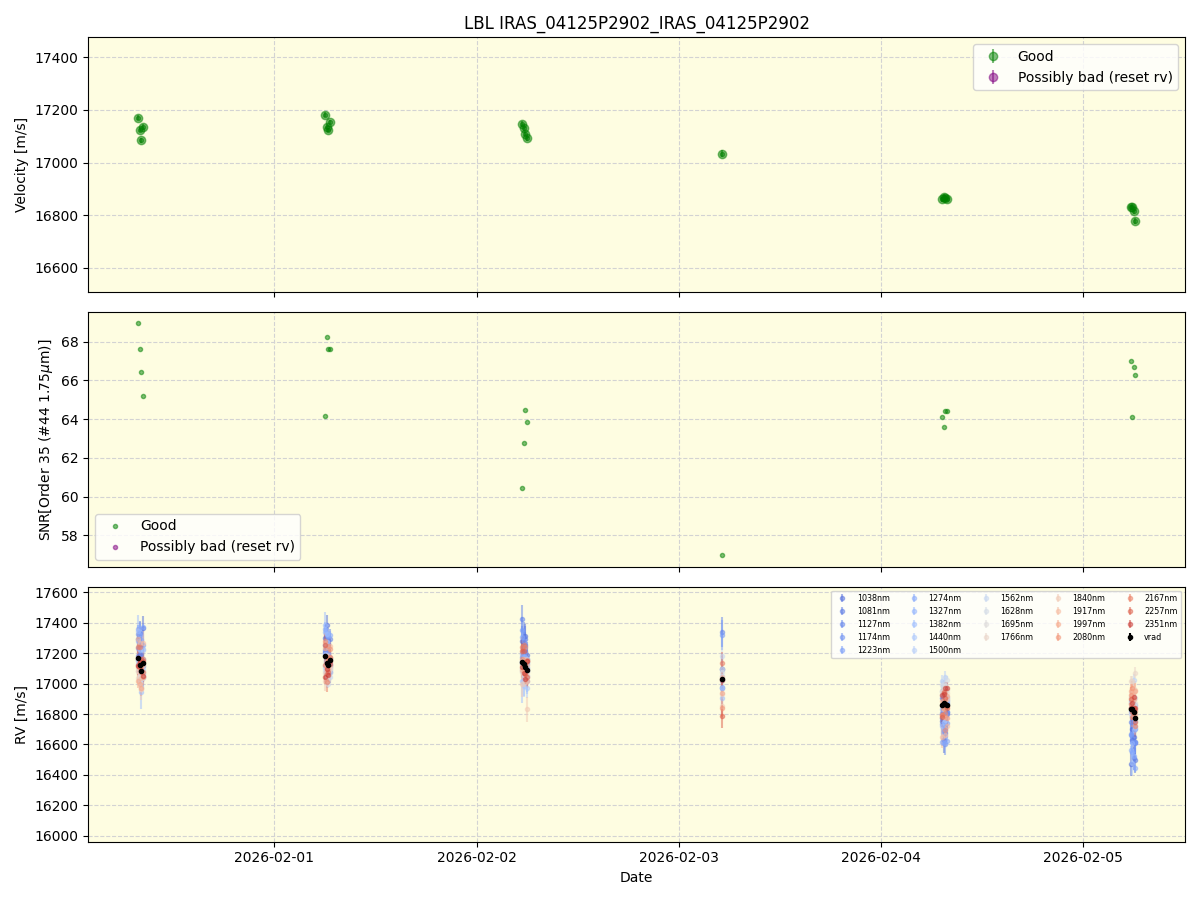Image resolution: width=1200 pixels, height=900 pixels.
Task: Click the 2351nm legend marker
Action: [1130, 624]
